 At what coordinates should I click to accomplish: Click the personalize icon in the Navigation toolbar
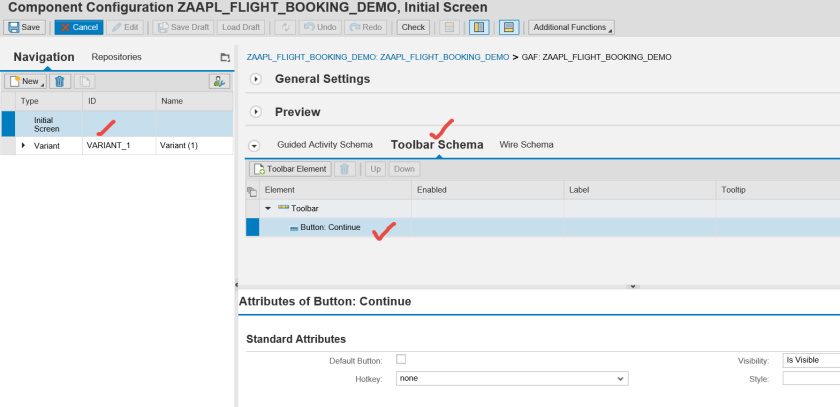click(x=219, y=81)
